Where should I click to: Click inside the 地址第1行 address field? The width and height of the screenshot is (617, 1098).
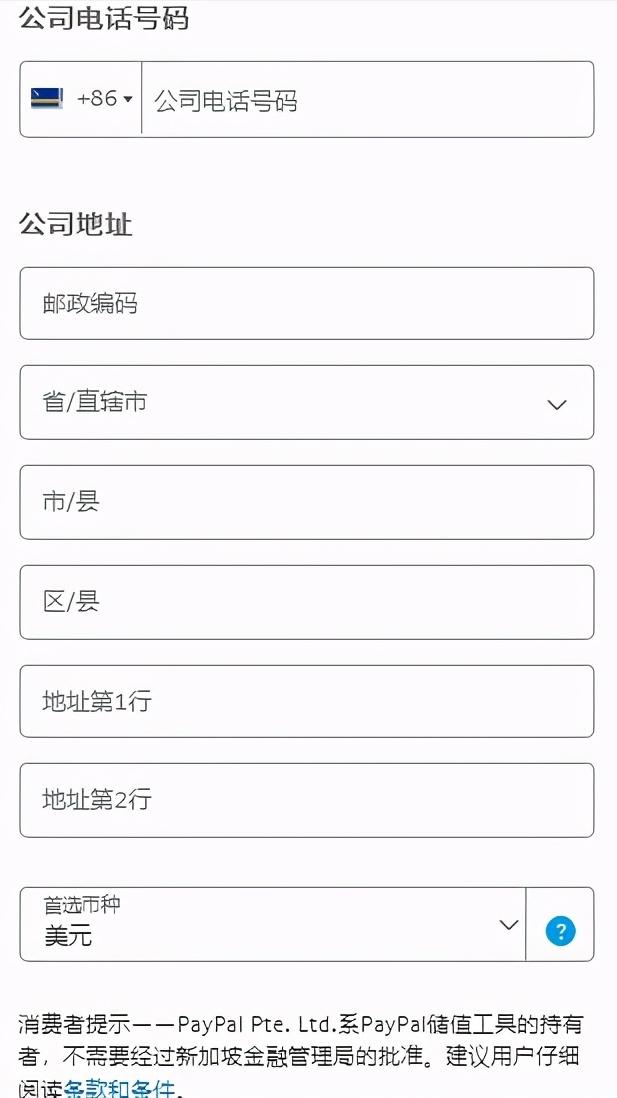306,701
